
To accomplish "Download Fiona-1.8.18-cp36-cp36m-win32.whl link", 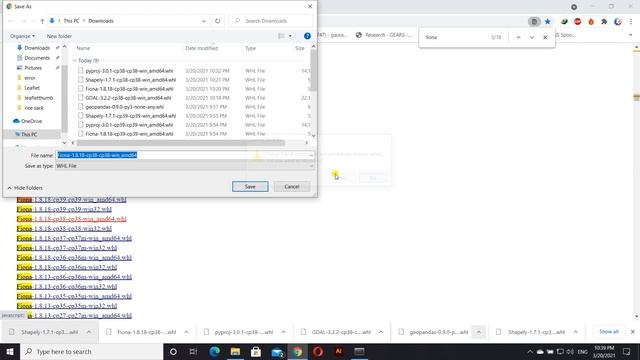I will [67, 267].
